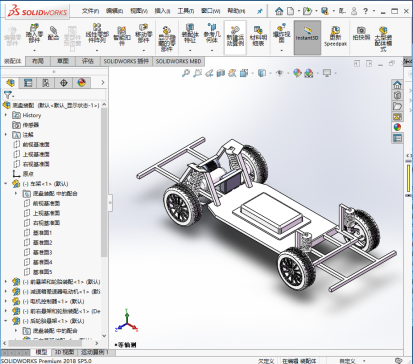Expand the 前悬架和轮胎装配<1> node arrow
The image size is (413, 364).
pos(6,282)
